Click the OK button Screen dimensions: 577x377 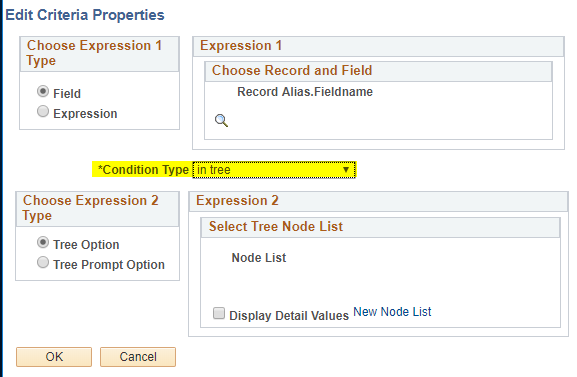point(54,357)
